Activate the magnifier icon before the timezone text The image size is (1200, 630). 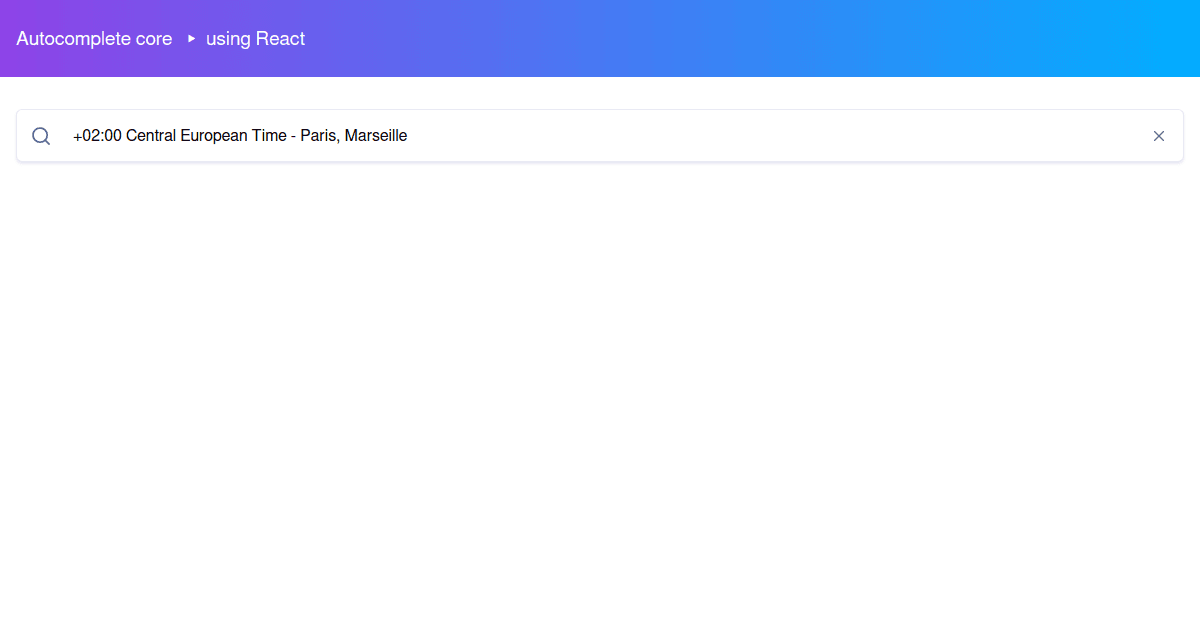41,135
